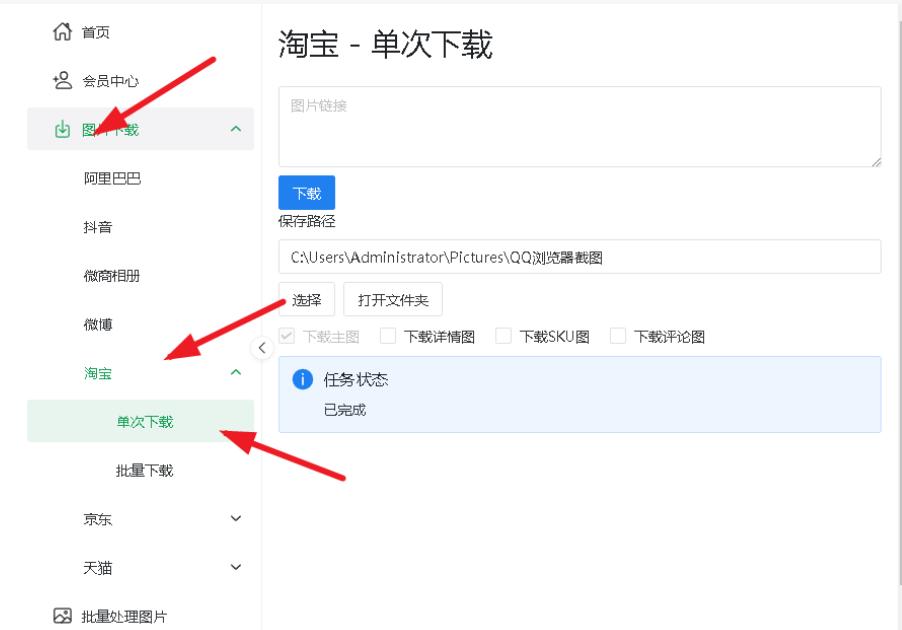
Task: Open the 会员中心 menu item
Action: click(x=140, y=81)
